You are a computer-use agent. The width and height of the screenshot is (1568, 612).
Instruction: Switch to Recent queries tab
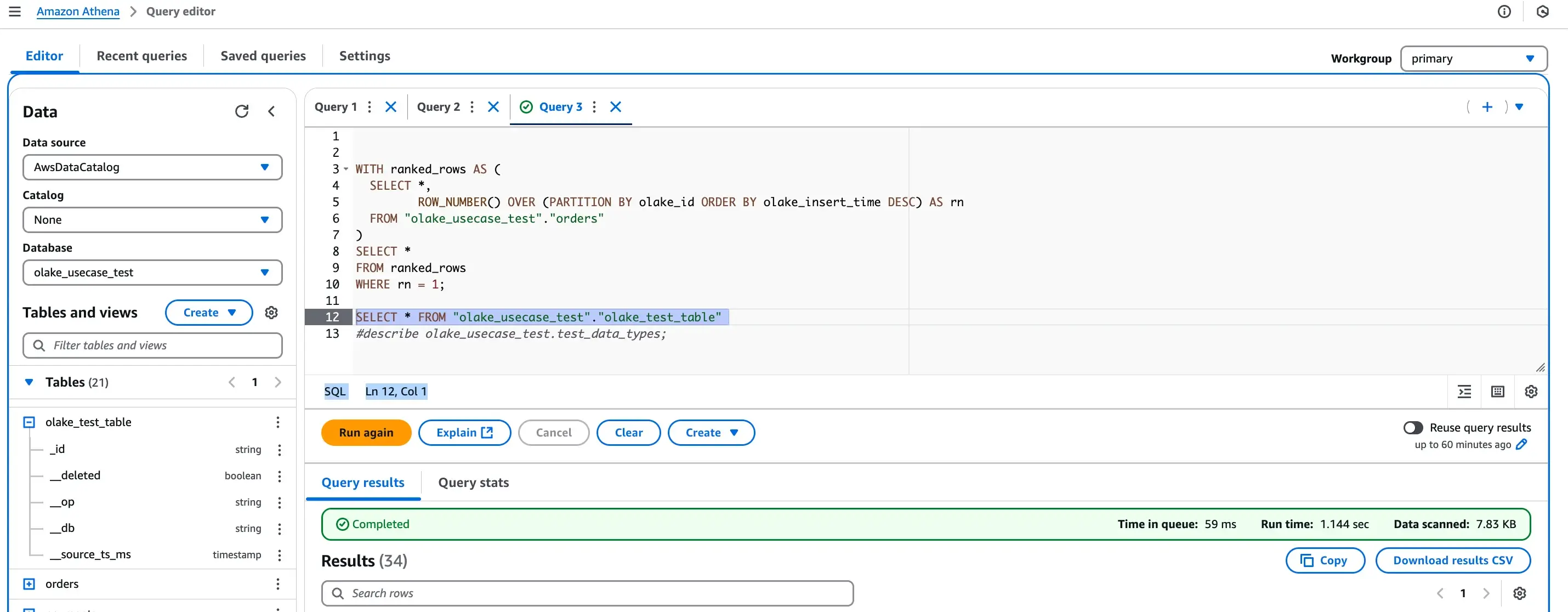pyautogui.click(x=142, y=56)
